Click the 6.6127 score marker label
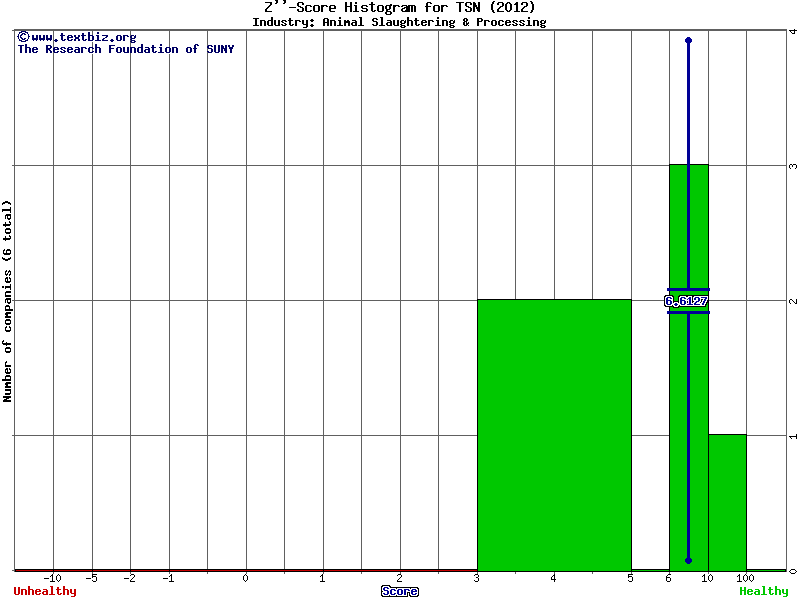This screenshot has height=600, width=800. click(687, 301)
